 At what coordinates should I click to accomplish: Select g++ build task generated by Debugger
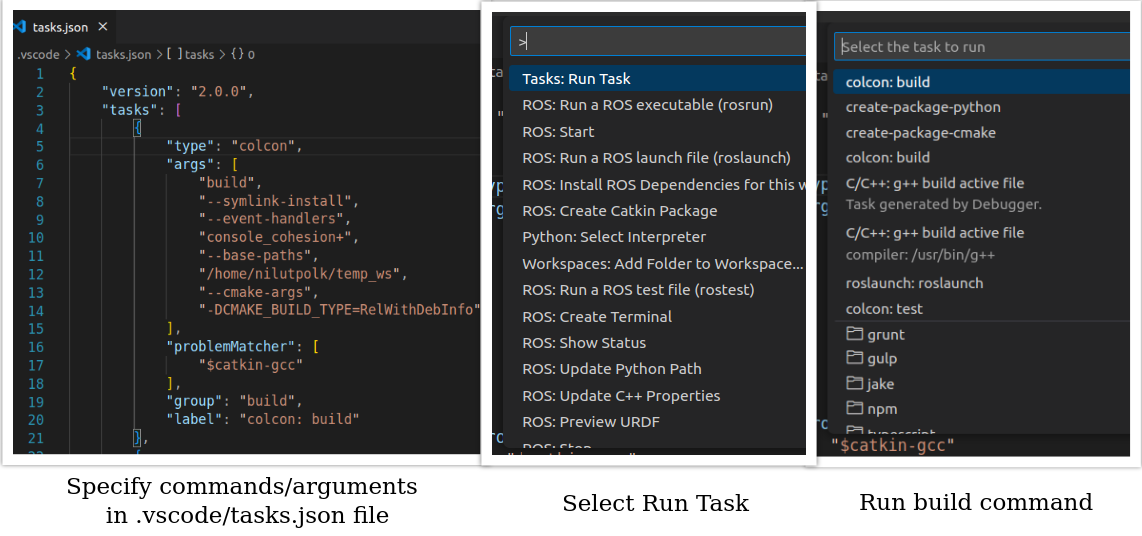click(x=982, y=194)
